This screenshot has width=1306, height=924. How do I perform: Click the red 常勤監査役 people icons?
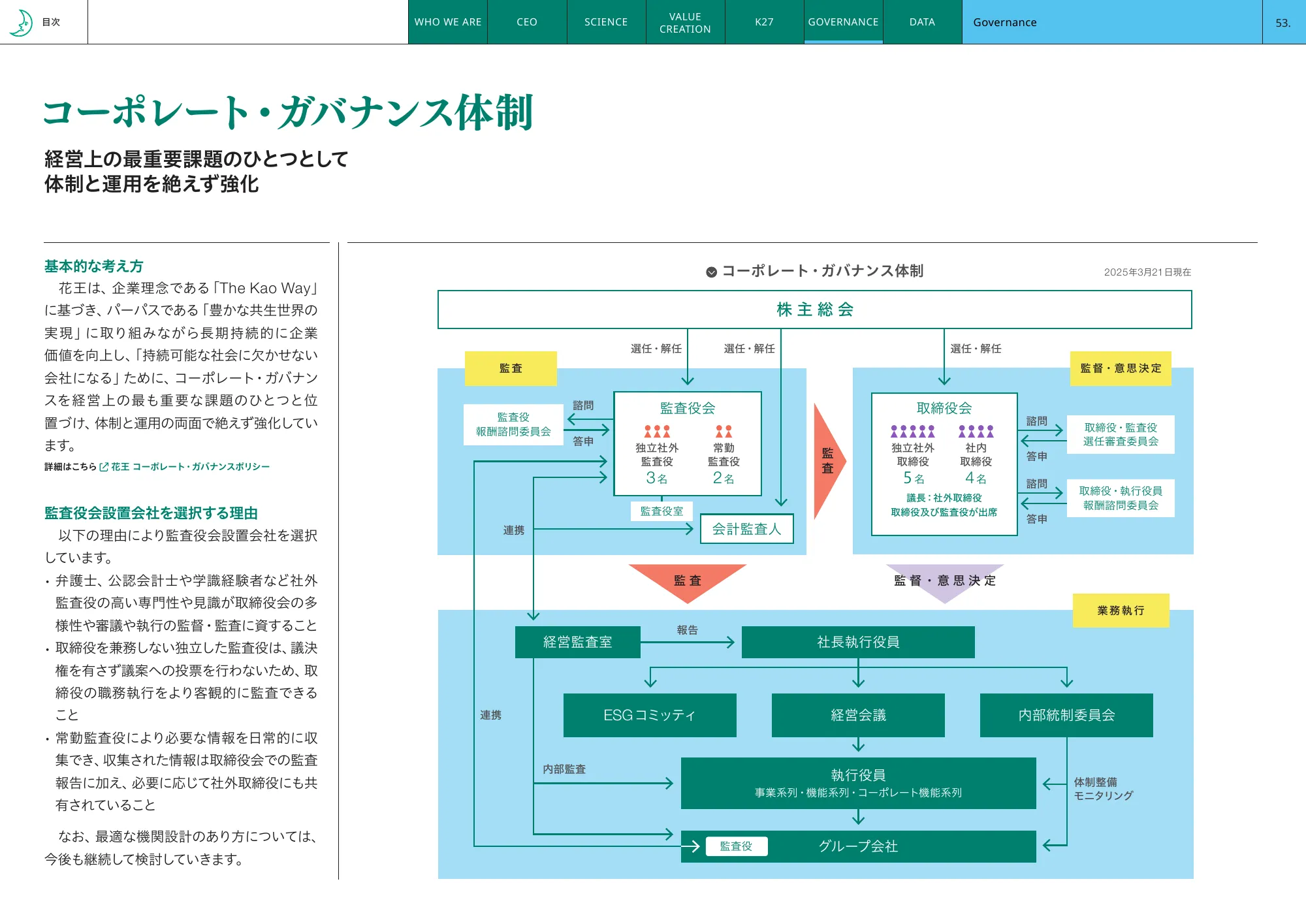click(724, 432)
